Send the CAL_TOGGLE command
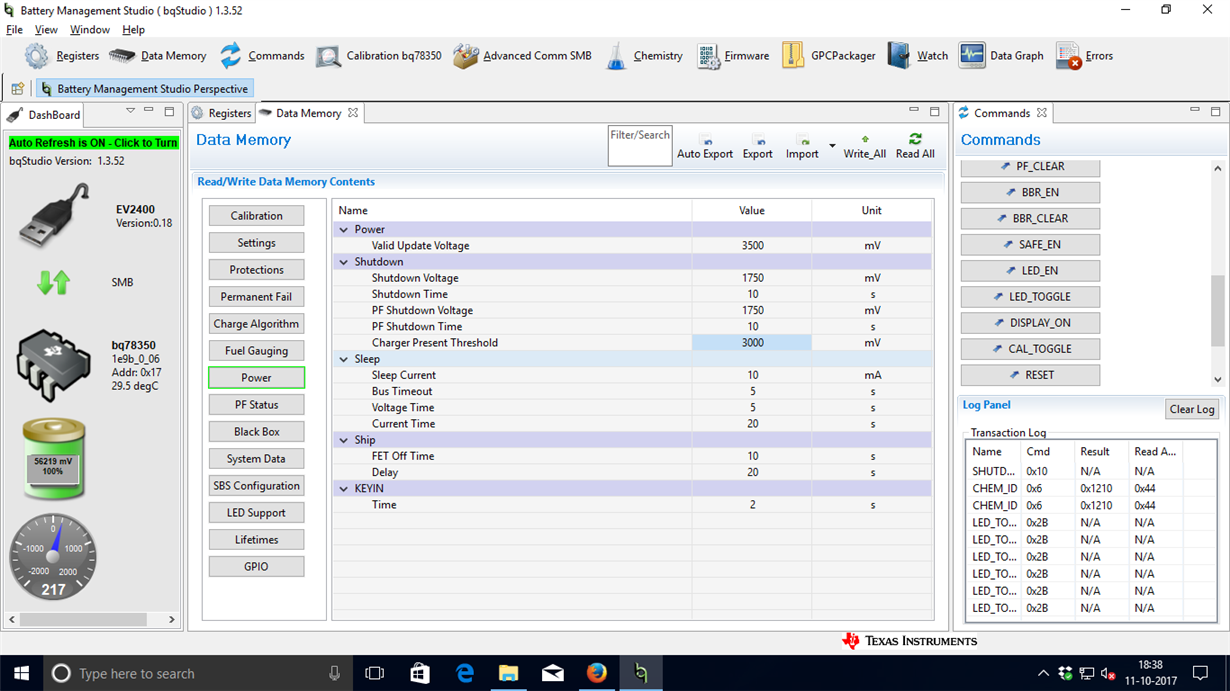Screen dimensions: 1230x691 [x=1030, y=349]
